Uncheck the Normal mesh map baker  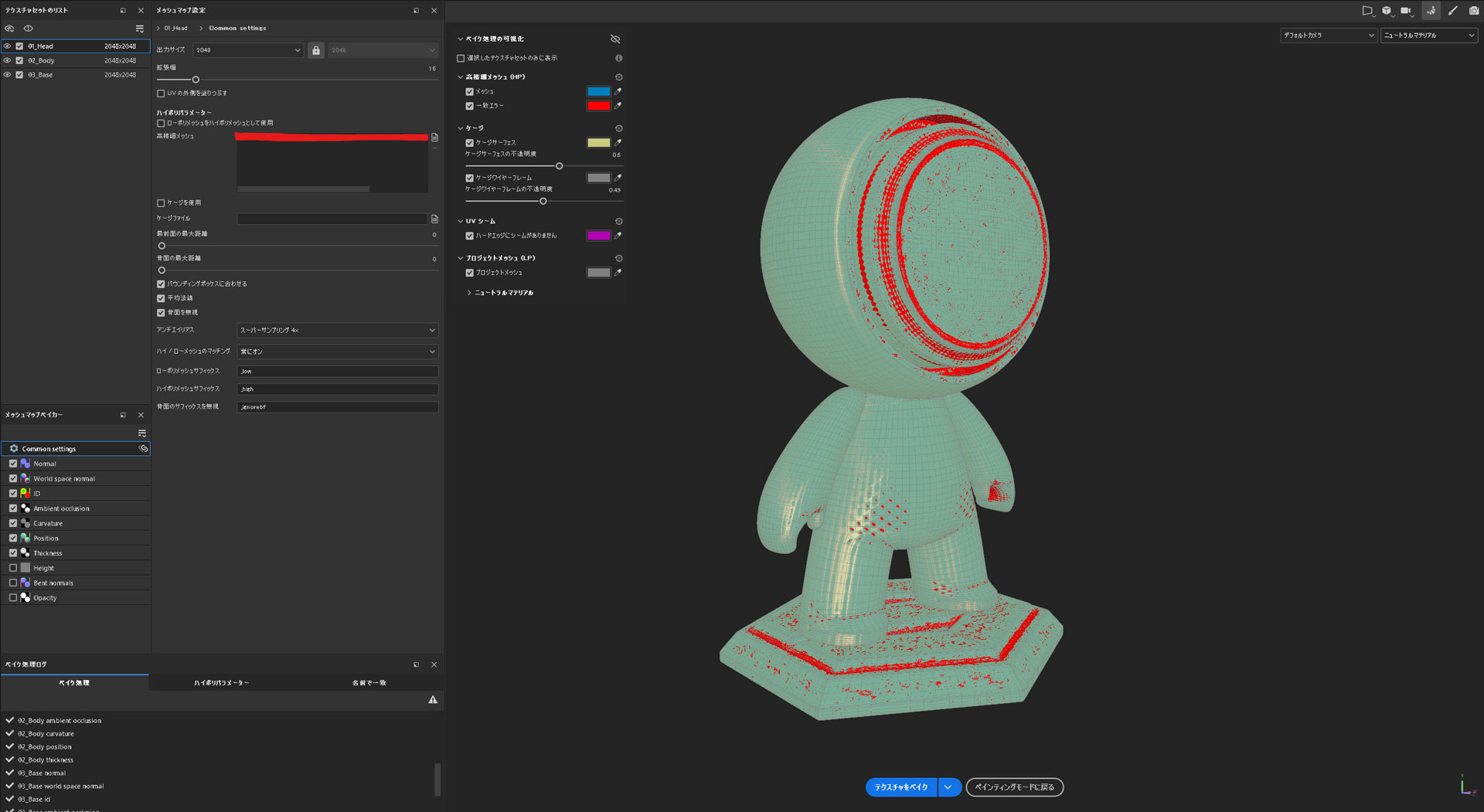tap(13, 464)
